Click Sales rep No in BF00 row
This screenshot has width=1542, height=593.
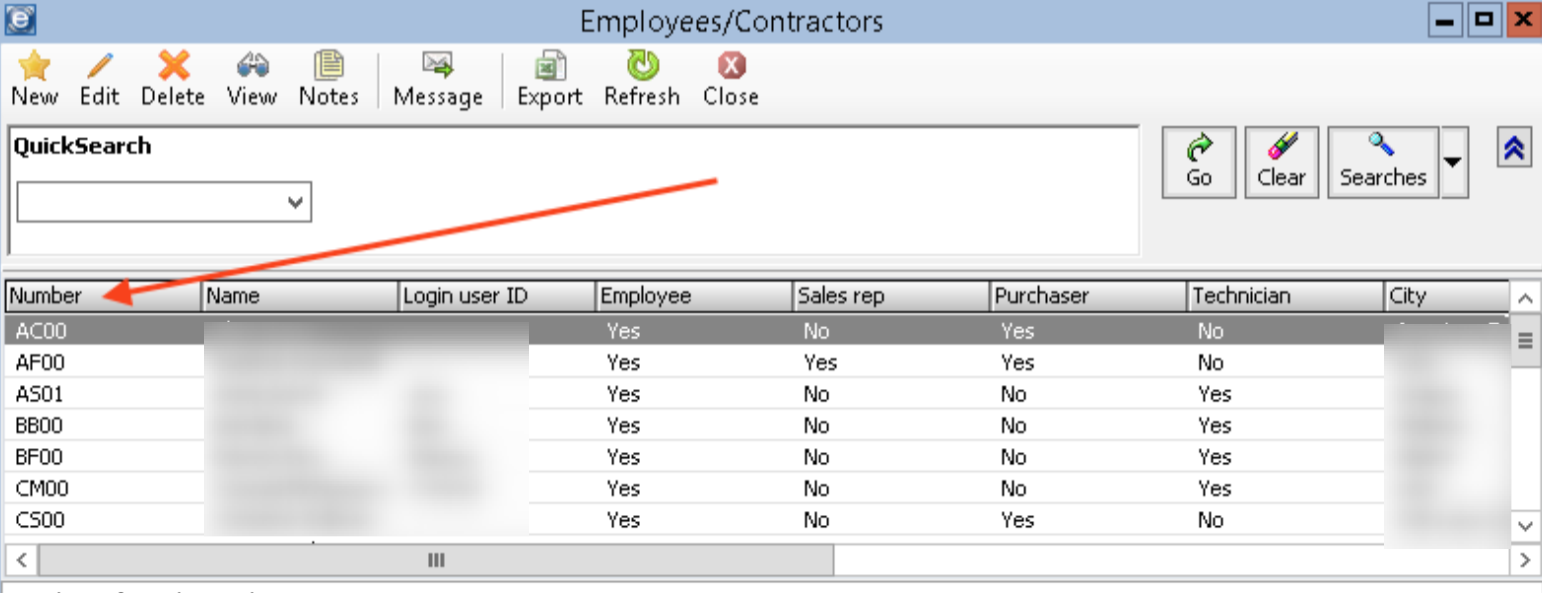(816, 457)
